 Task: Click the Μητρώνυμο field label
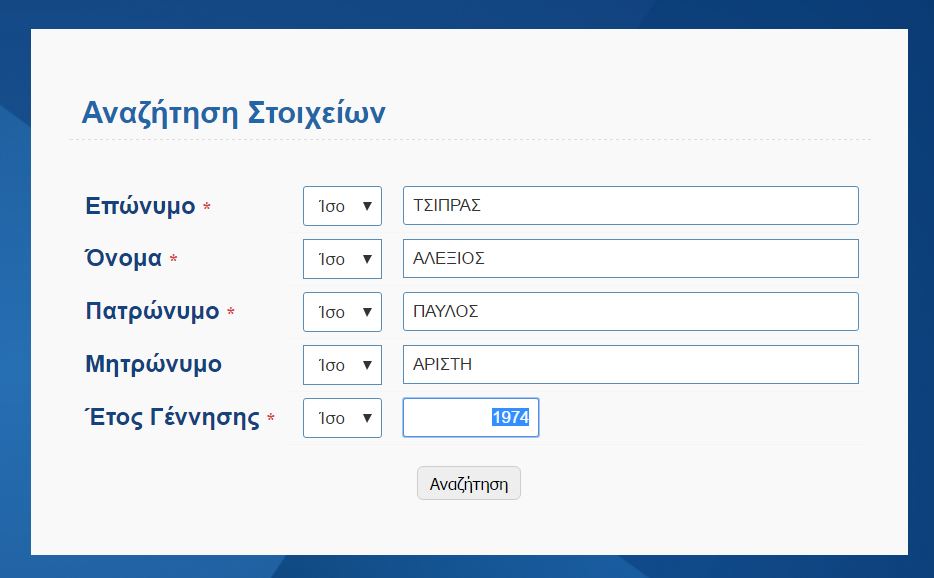[x=154, y=364]
